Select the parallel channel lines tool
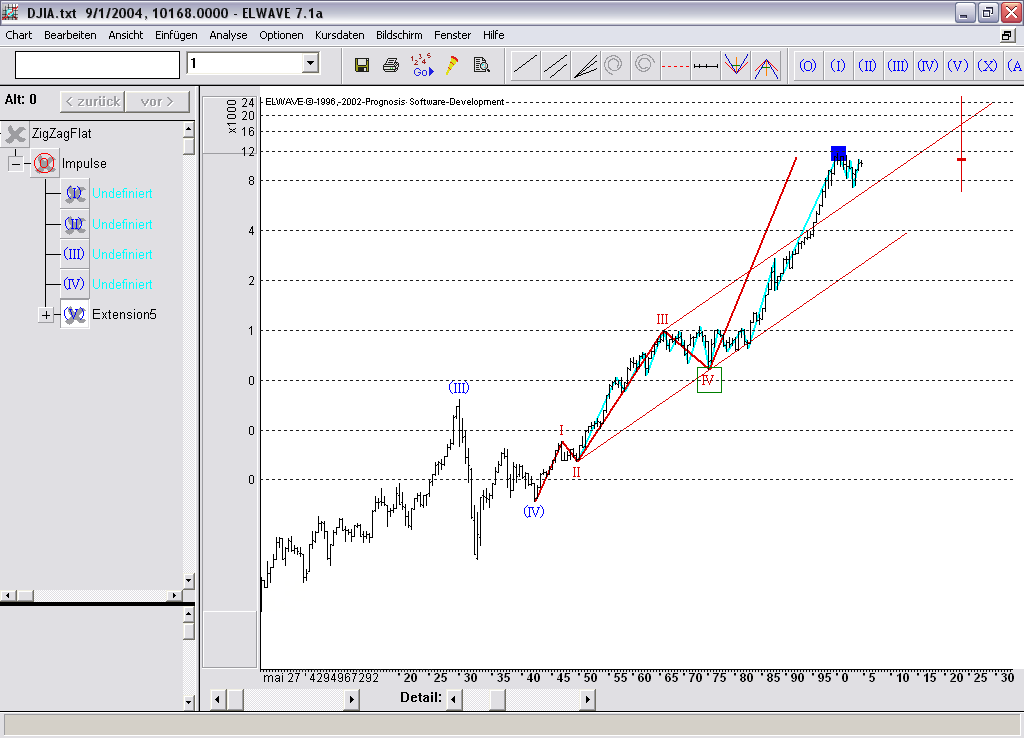The width and height of the screenshot is (1024, 738). click(555, 65)
